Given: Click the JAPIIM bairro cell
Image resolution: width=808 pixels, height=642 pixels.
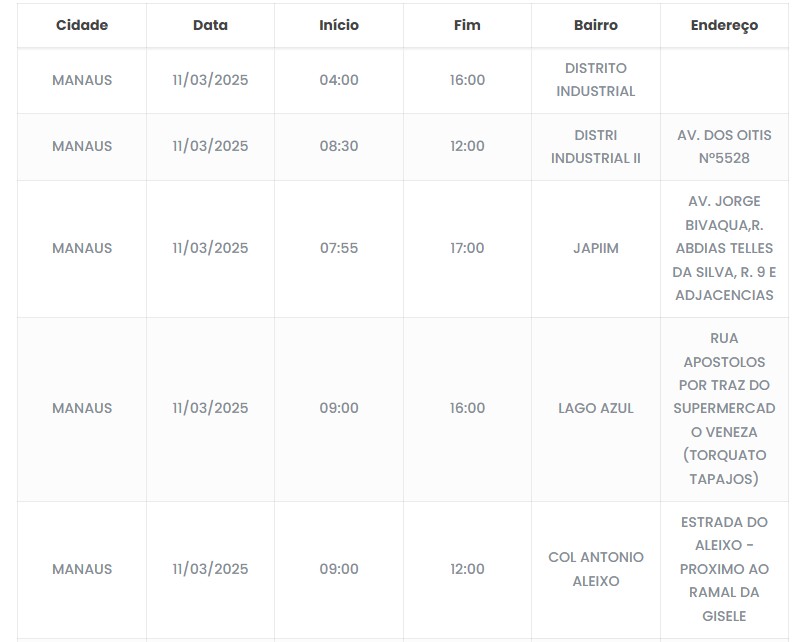Looking at the screenshot, I should 596,248.
